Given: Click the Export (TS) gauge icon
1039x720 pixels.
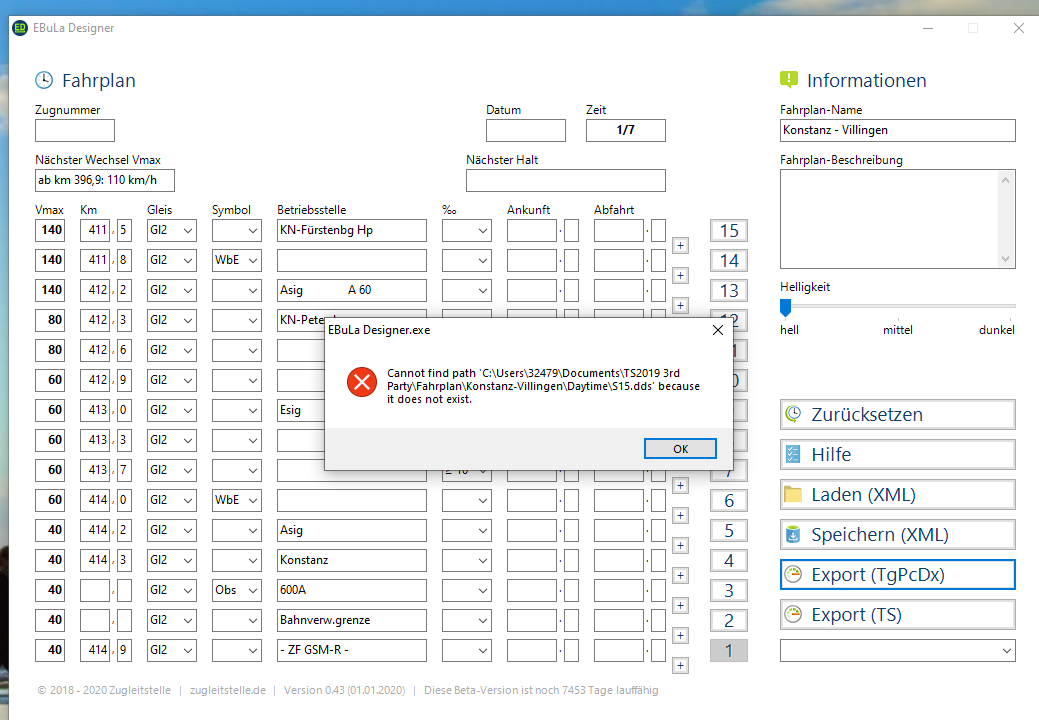Looking at the screenshot, I should point(794,614).
